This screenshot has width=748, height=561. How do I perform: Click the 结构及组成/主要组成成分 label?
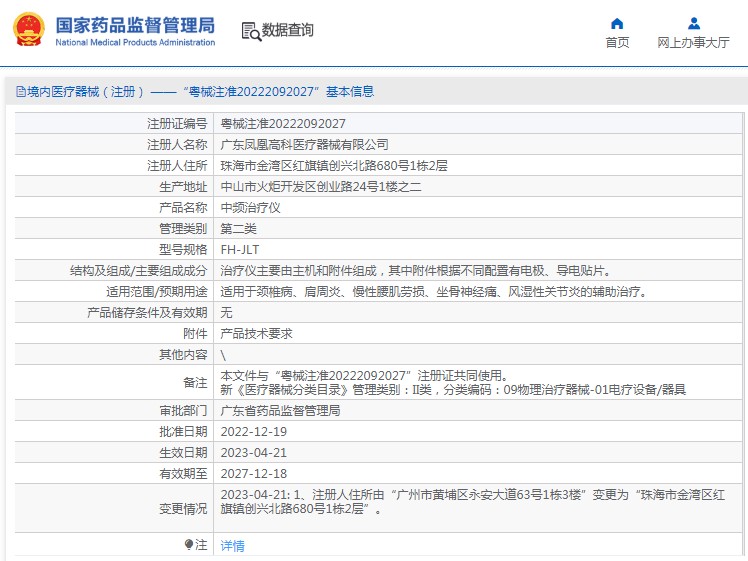click(138, 271)
